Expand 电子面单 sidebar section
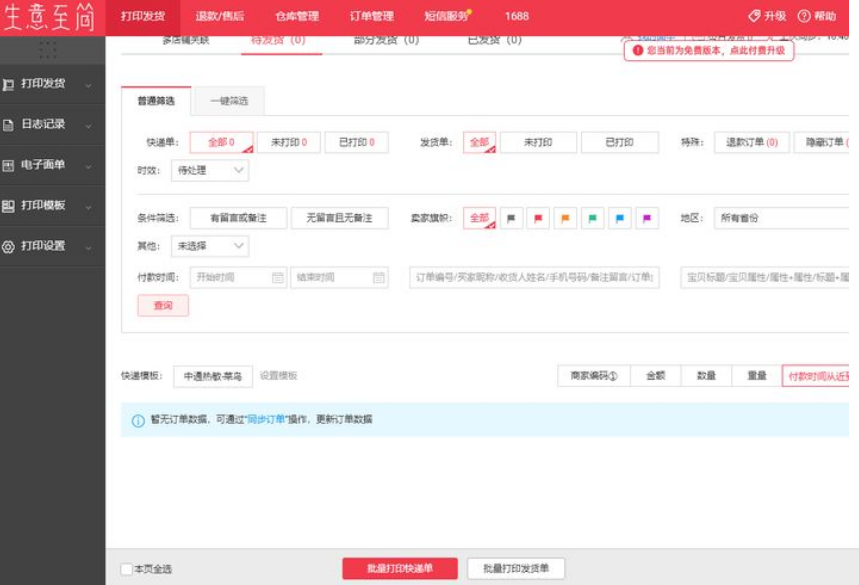Viewport: 859px width, 585px height. tap(88, 167)
